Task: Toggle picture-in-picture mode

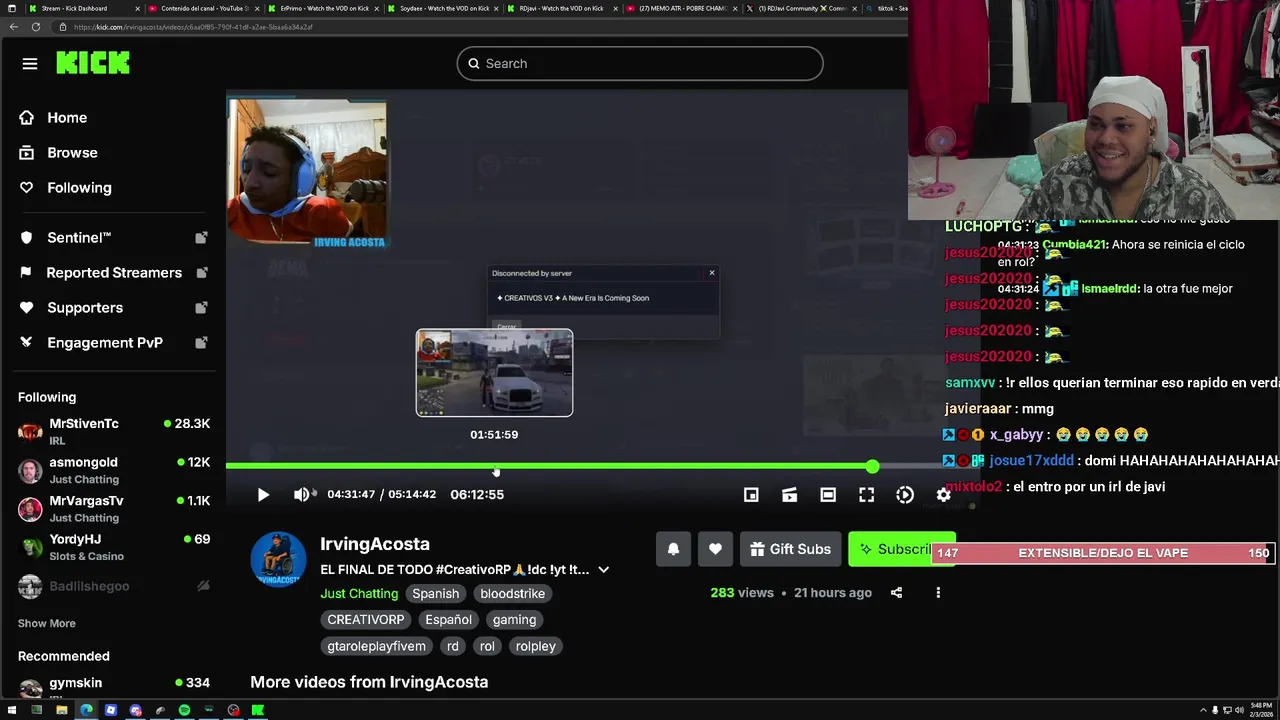Action: pos(751,494)
